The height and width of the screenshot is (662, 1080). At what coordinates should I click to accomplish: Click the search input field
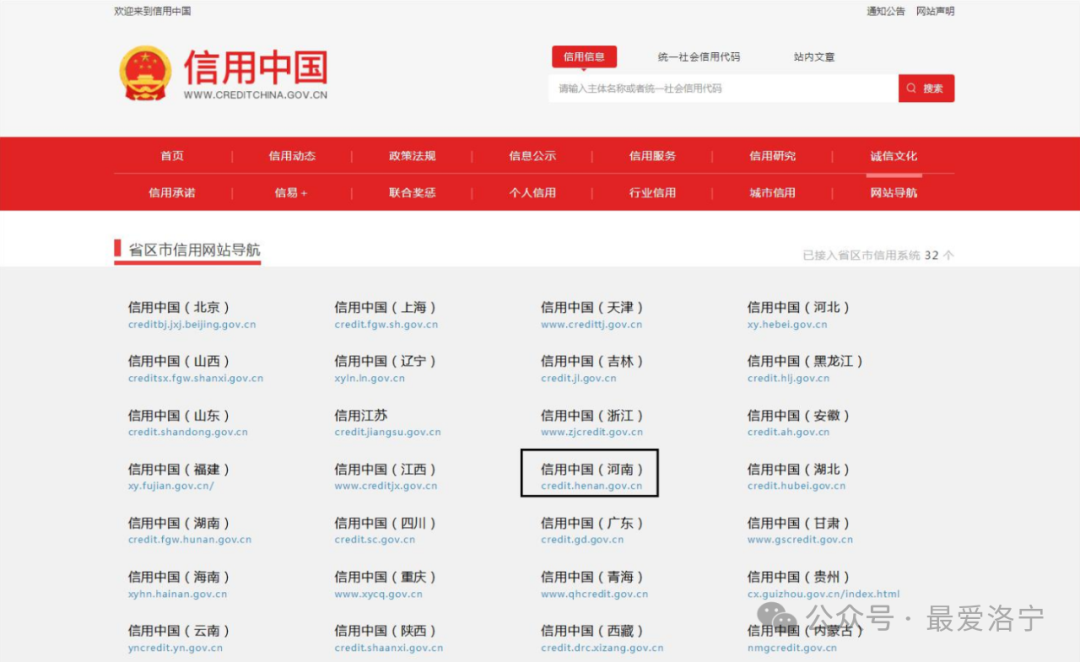pos(722,88)
